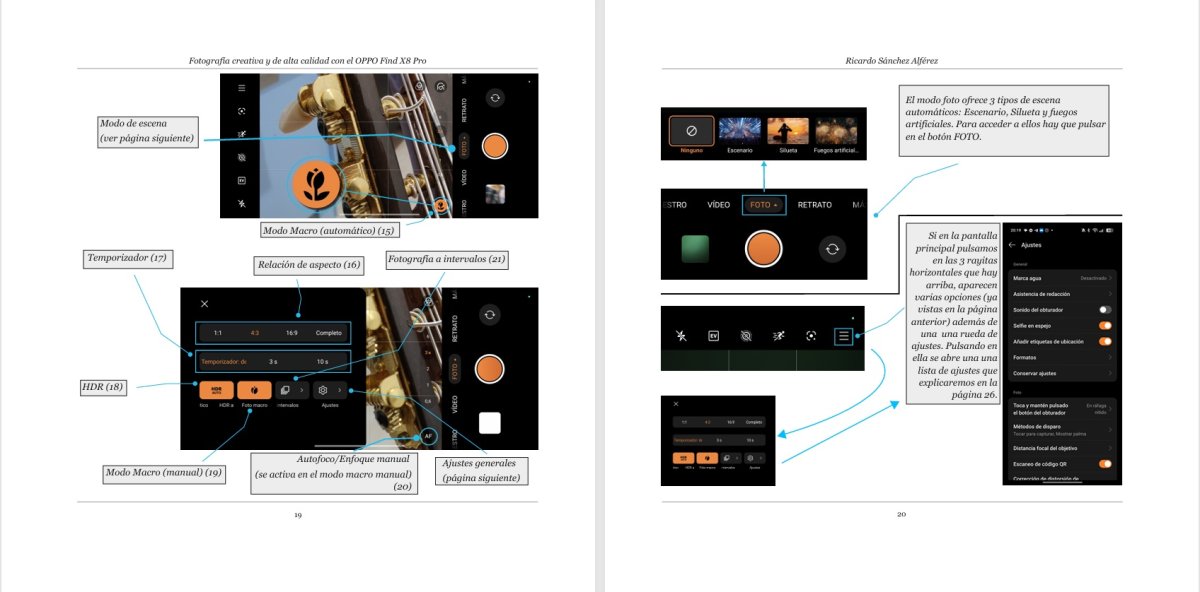
Task: Tap the crossed-out flash icon on page 20
Action: pyautogui.click(x=681, y=336)
